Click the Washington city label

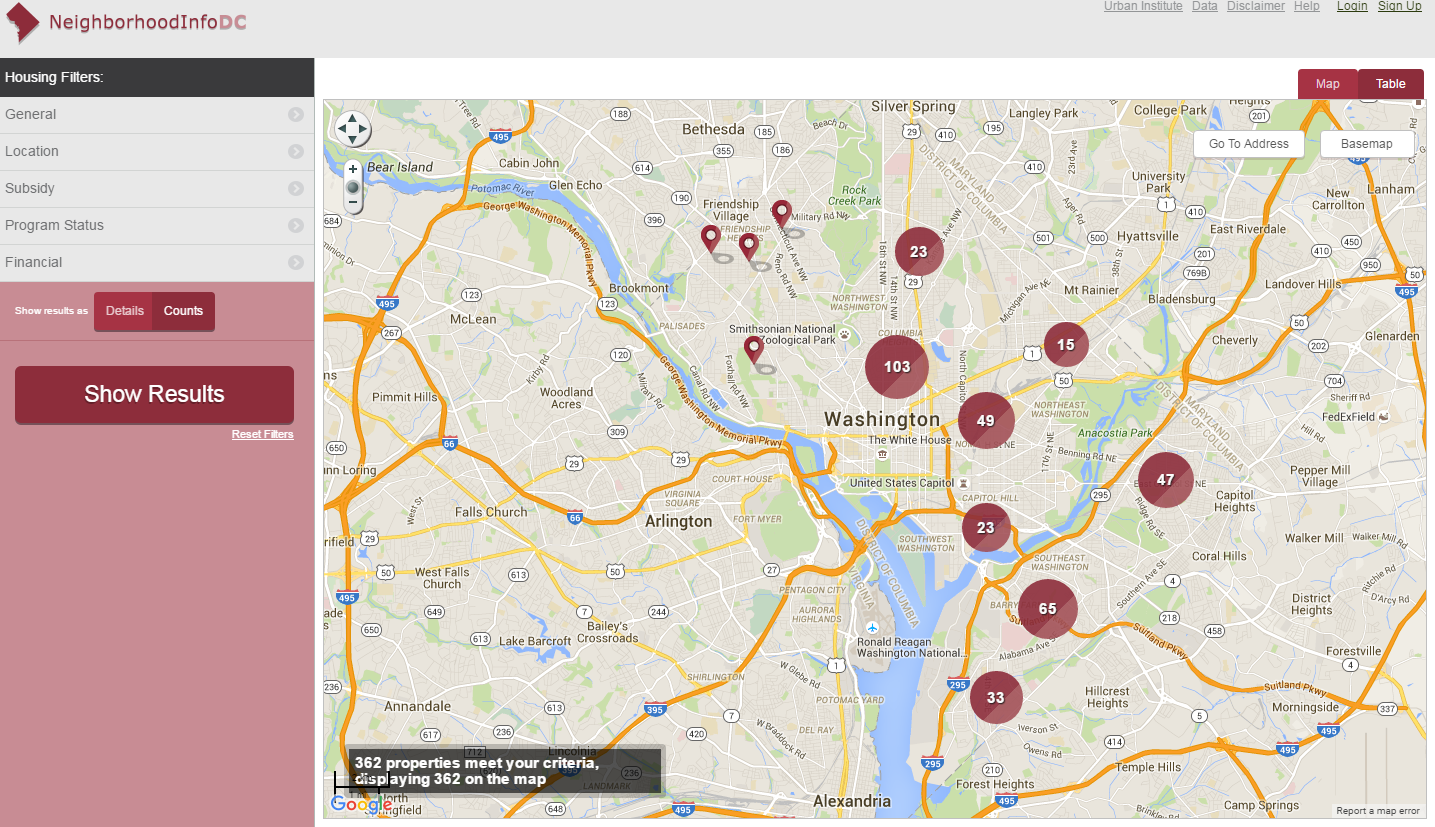tap(882, 420)
